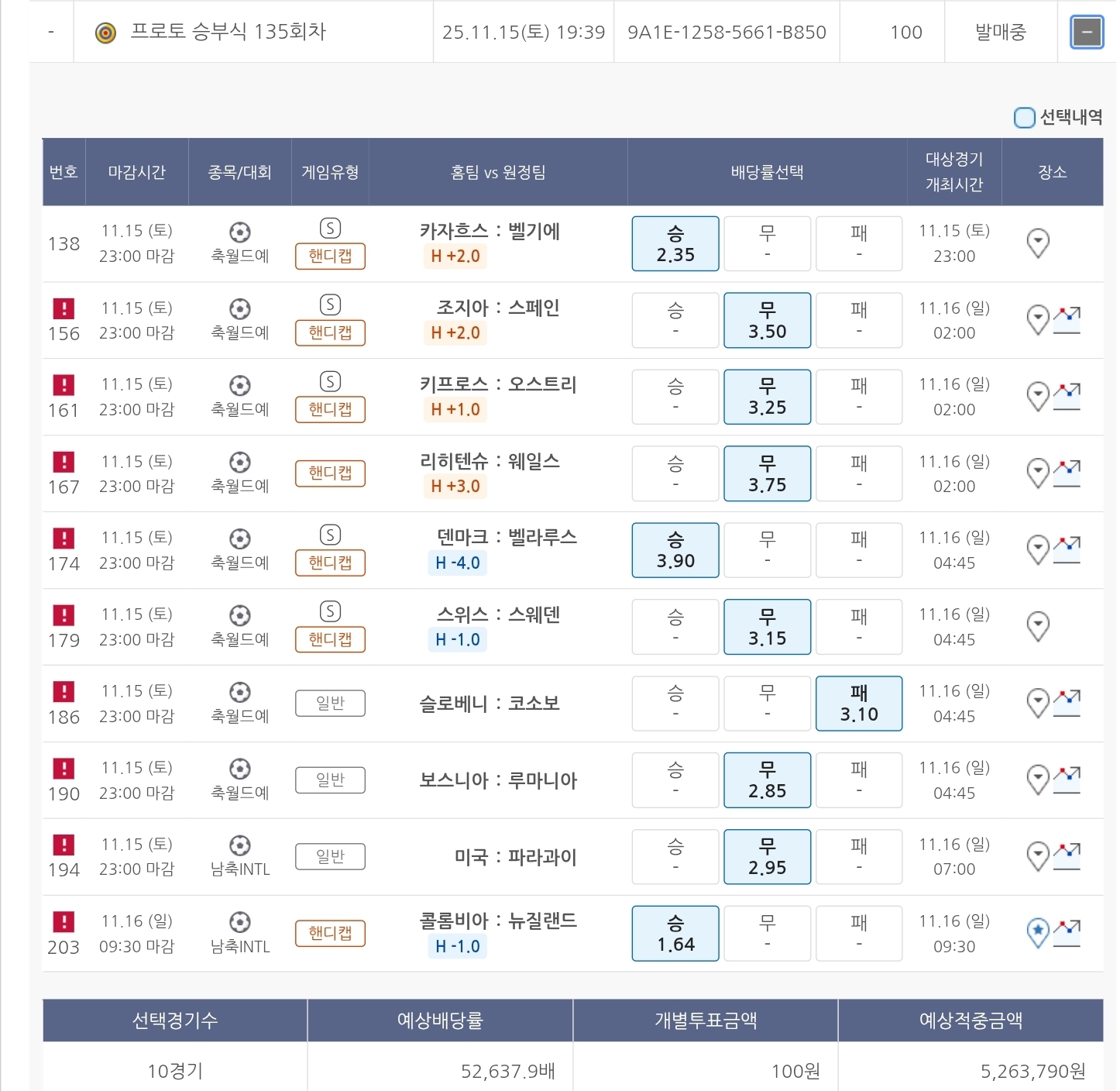This screenshot has width=1120, height=1091.
Task: Toggle the 선택내역 checkbox
Action: (x=1024, y=118)
